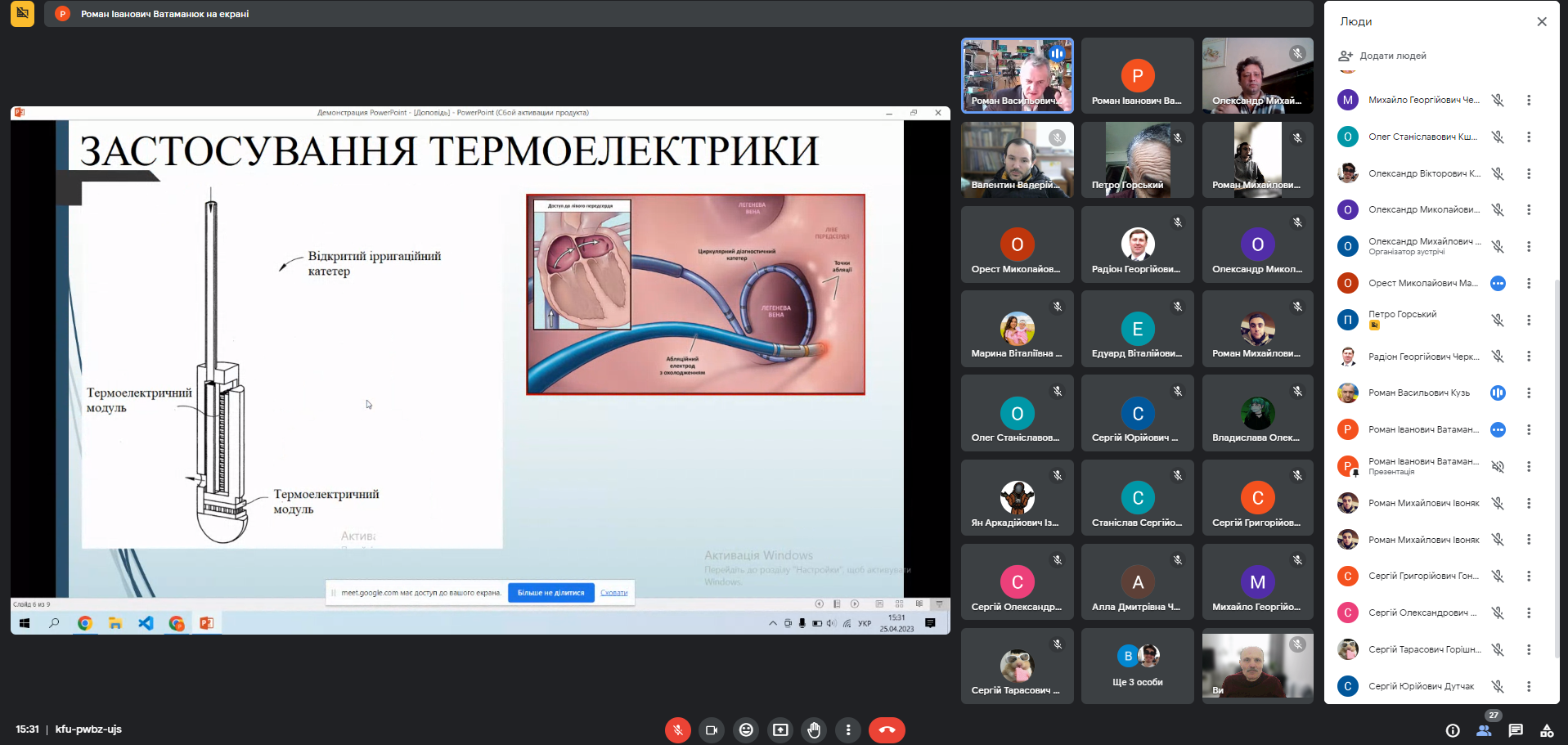Click the yellow presentation icon at top left

pyautogui.click(x=22, y=14)
